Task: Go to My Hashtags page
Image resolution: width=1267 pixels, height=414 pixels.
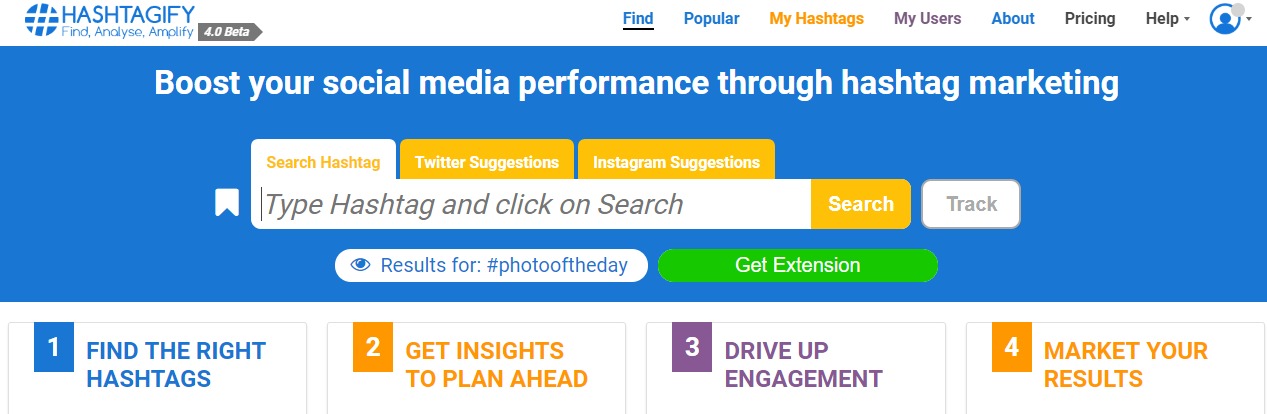Action: click(x=816, y=19)
